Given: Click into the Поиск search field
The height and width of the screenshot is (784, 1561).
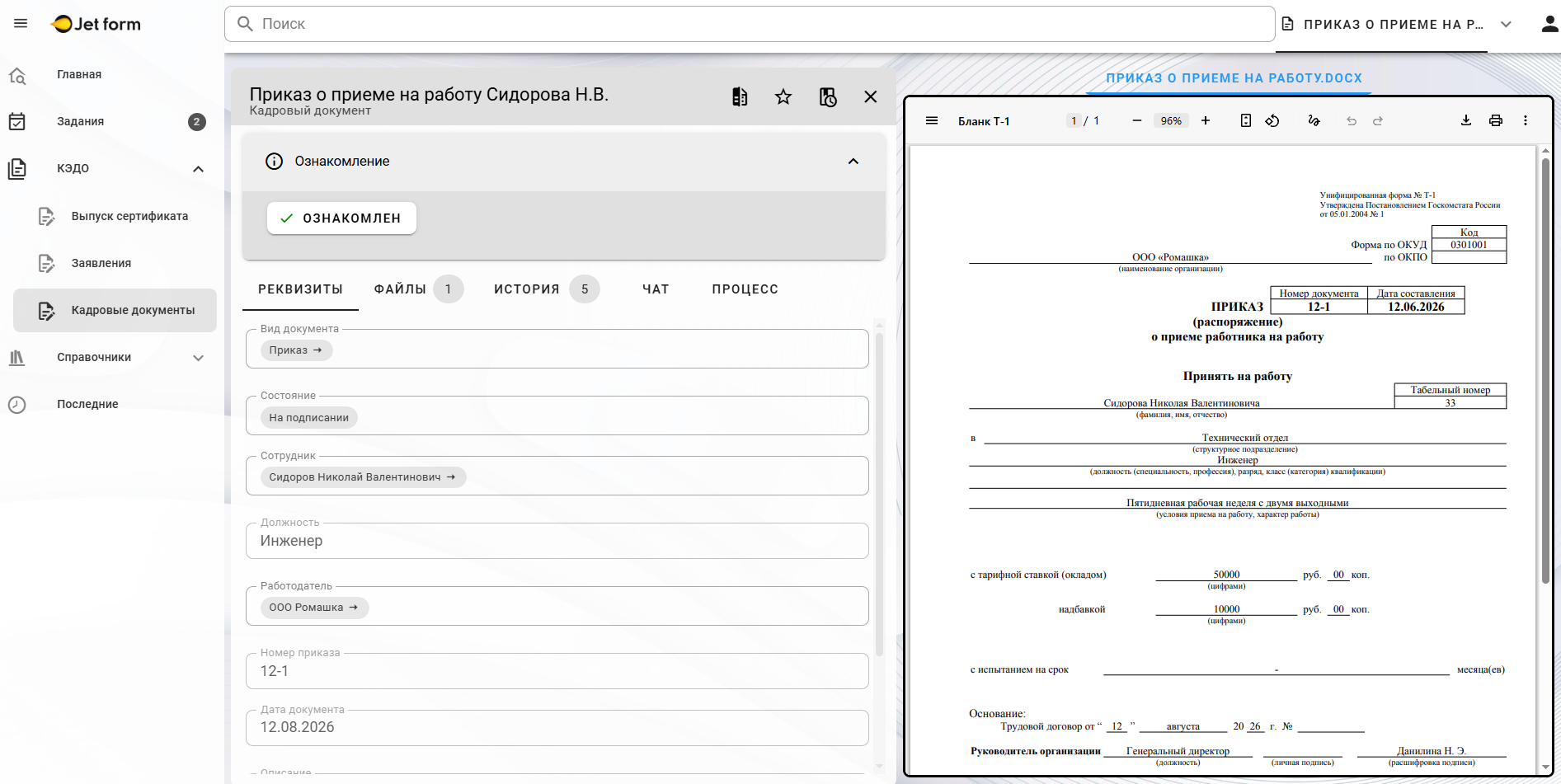Looking at the screenshot, I should (x=750, y=24).
